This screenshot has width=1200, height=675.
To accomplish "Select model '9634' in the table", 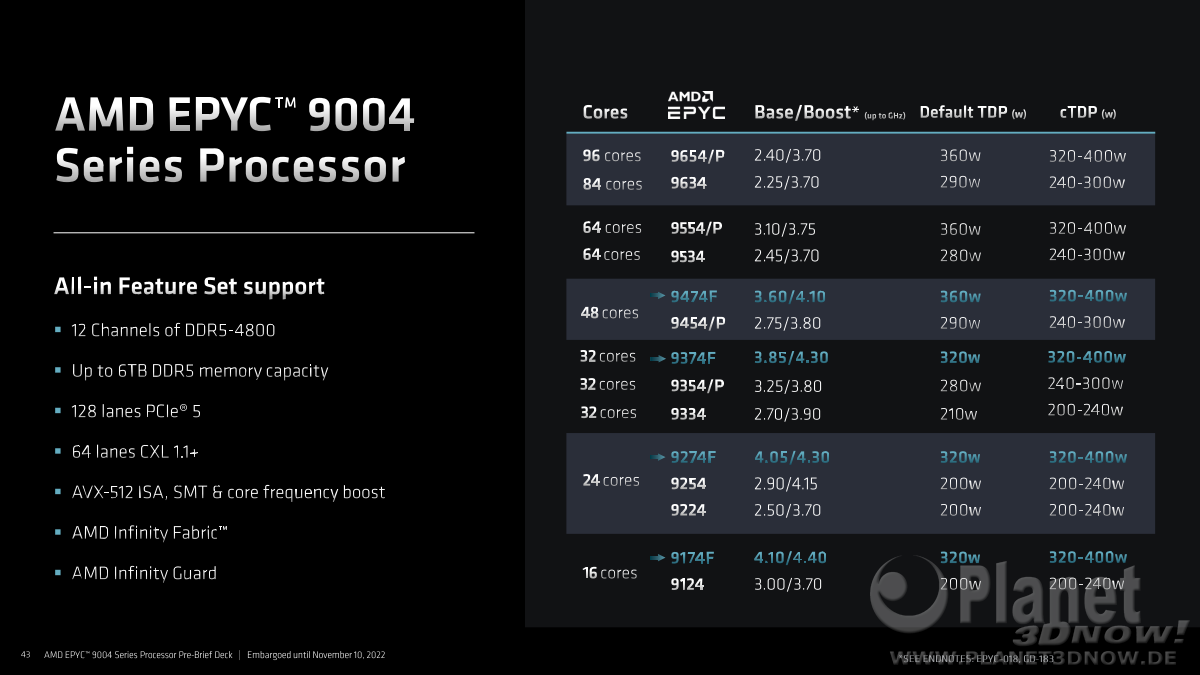I will pos(688,183).
